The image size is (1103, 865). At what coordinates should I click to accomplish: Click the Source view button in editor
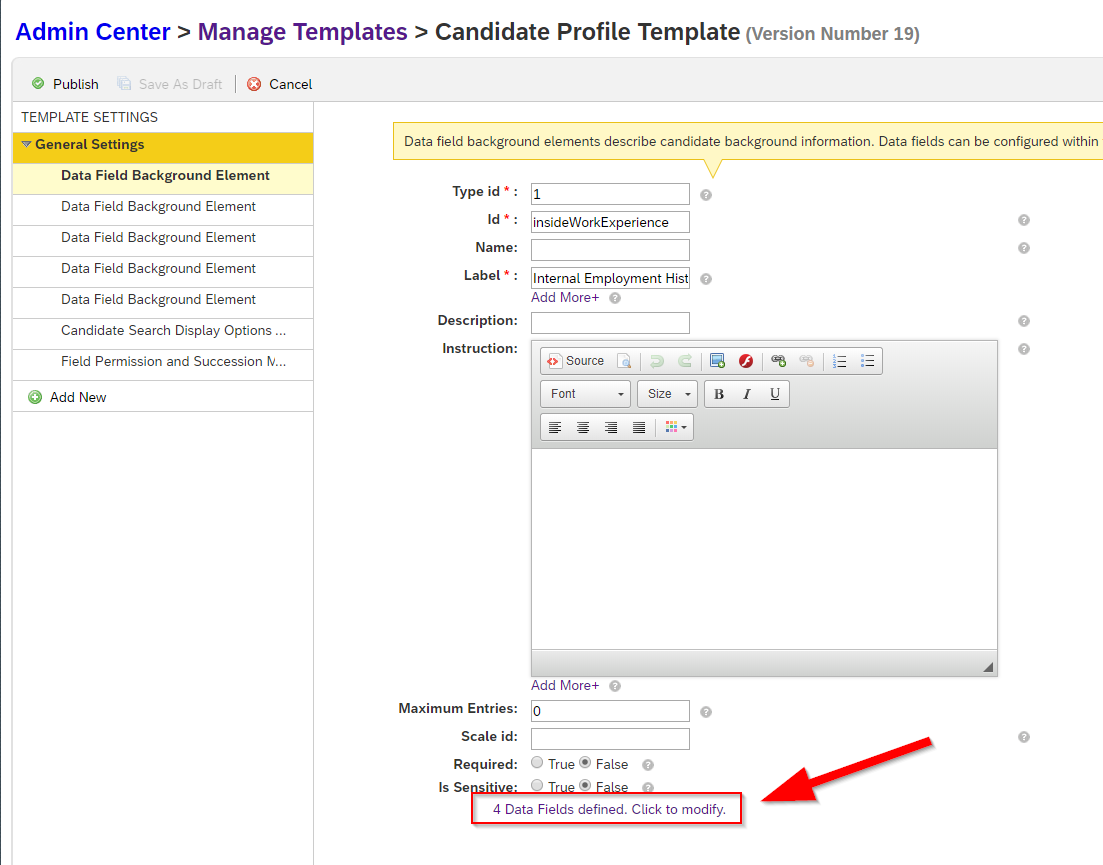point(575,361)
